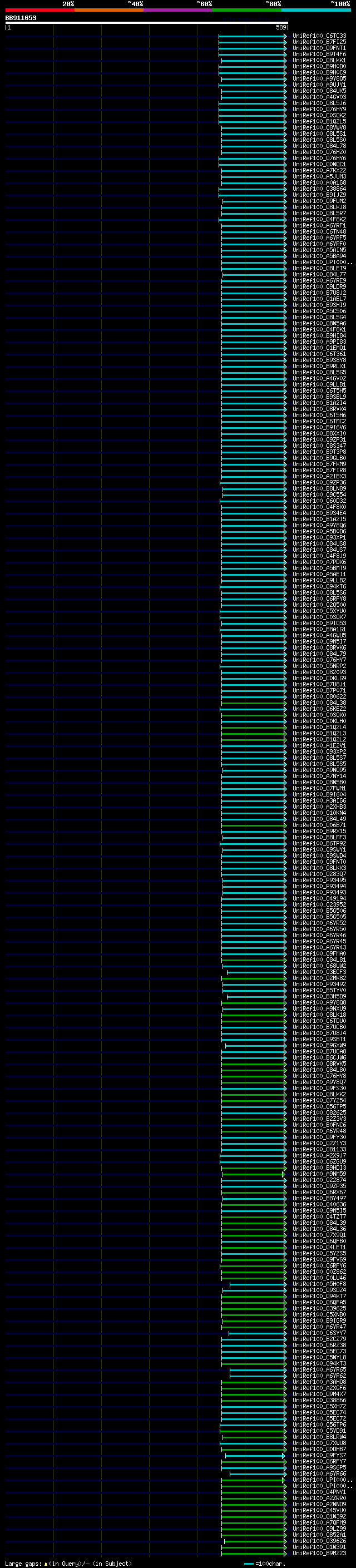Click the green alignment bar for UniRef100_Q84L81
The height and width of the screenshot is (1568, 356).
(254, 959)
